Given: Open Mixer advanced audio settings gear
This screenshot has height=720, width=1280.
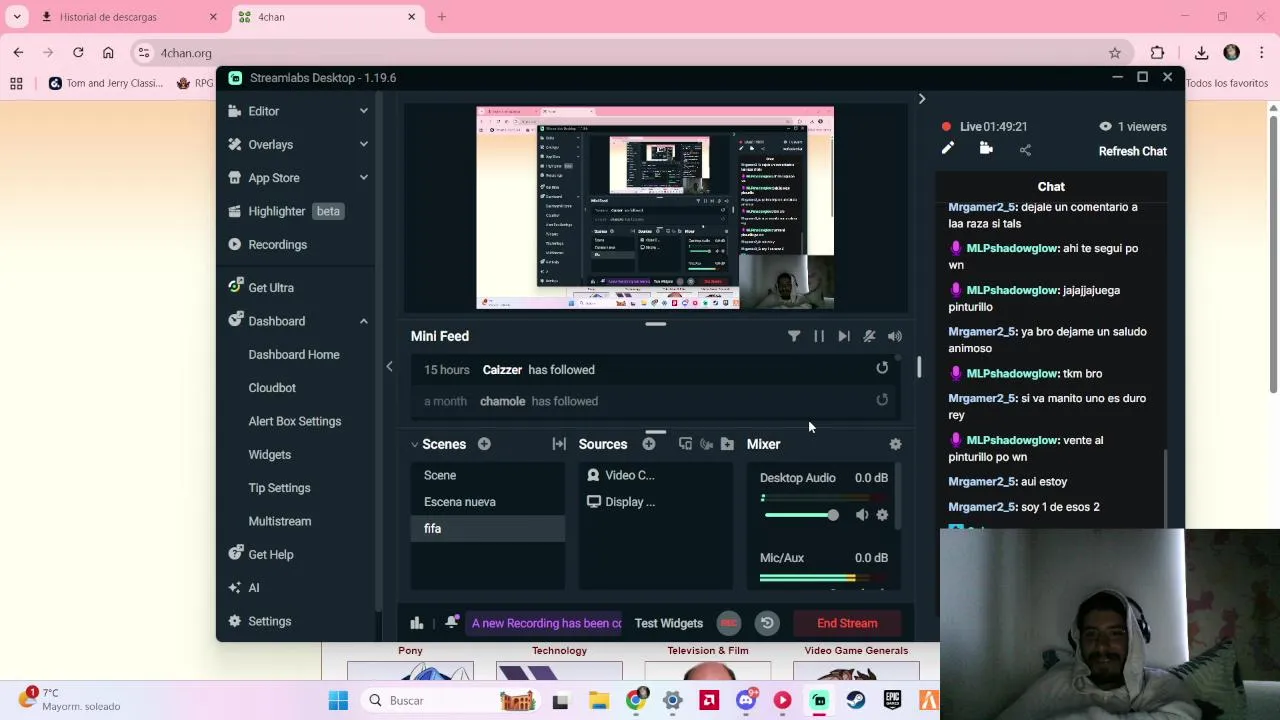Looking at the screenshot, I should (895, 444).
